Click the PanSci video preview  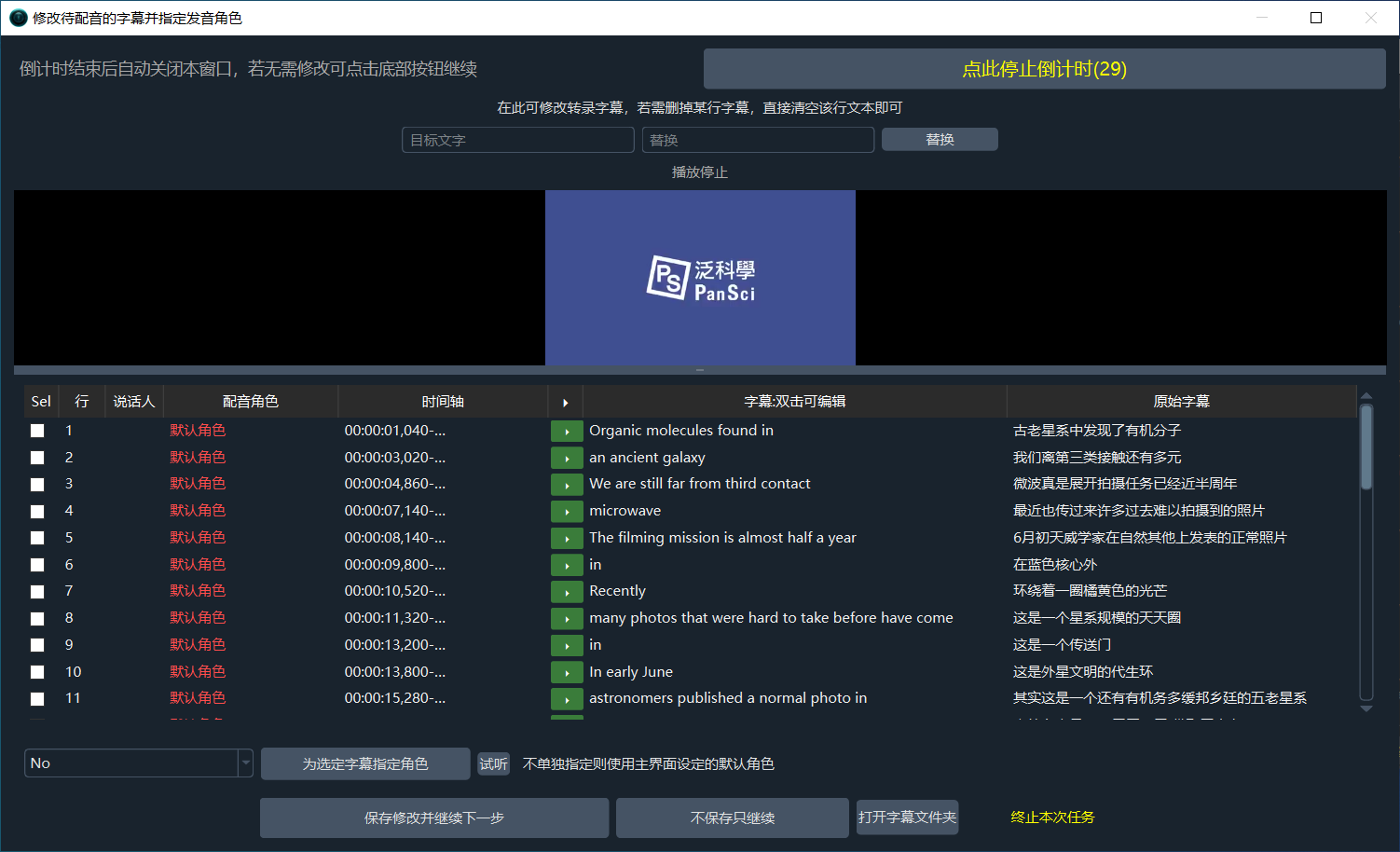[x=700, y=278]
